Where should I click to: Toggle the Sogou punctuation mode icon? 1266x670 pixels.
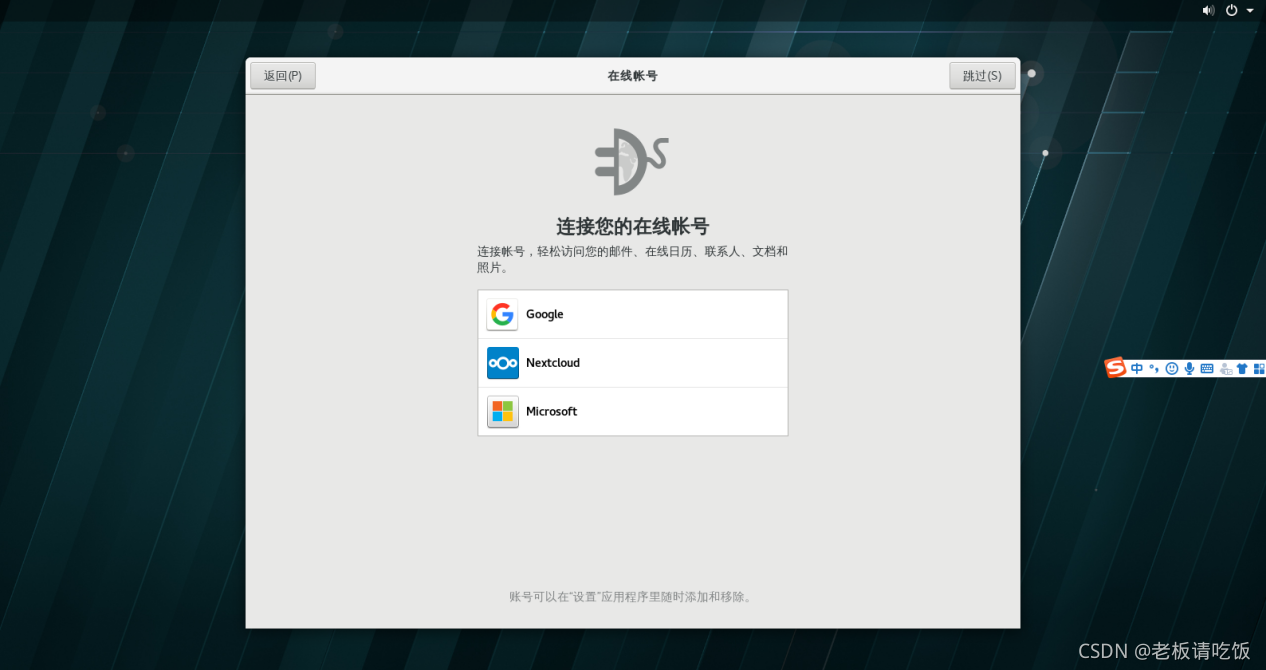coord(1154,368)
